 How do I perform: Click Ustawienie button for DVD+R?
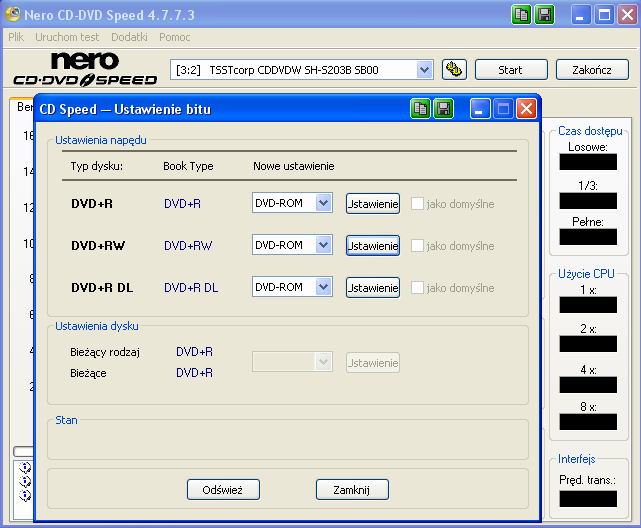pos(373,204)
